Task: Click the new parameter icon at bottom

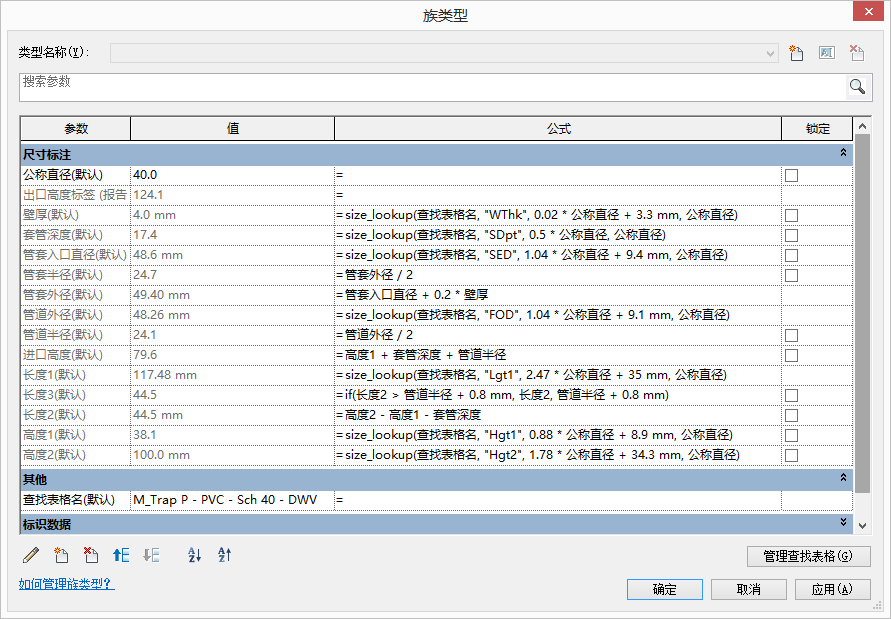Action: pos(61,555)
